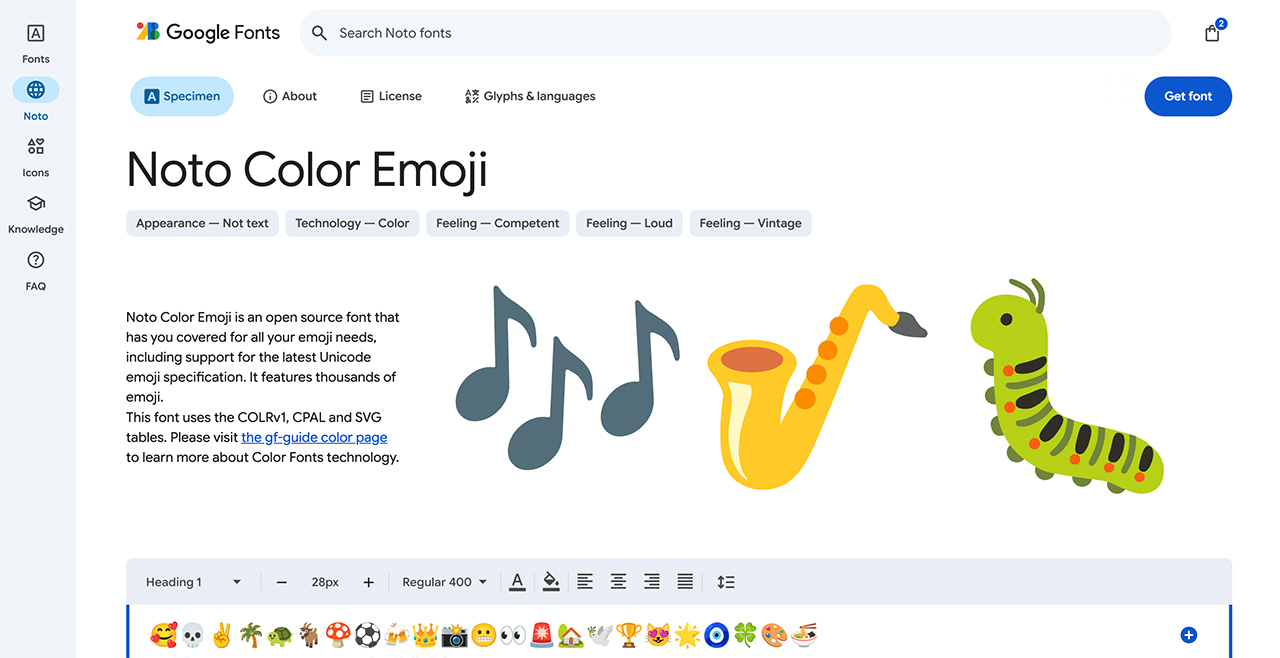Viewport: 1280px width, 658px height.
Task: Focus the Search Noto fonts field
Action: (x=735, y=33)
